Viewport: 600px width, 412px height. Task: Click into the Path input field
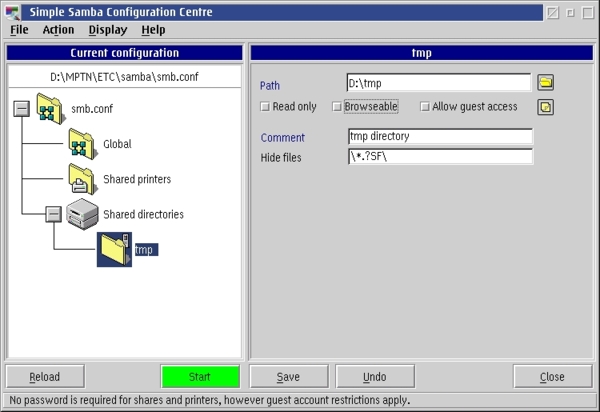point(439,83)
